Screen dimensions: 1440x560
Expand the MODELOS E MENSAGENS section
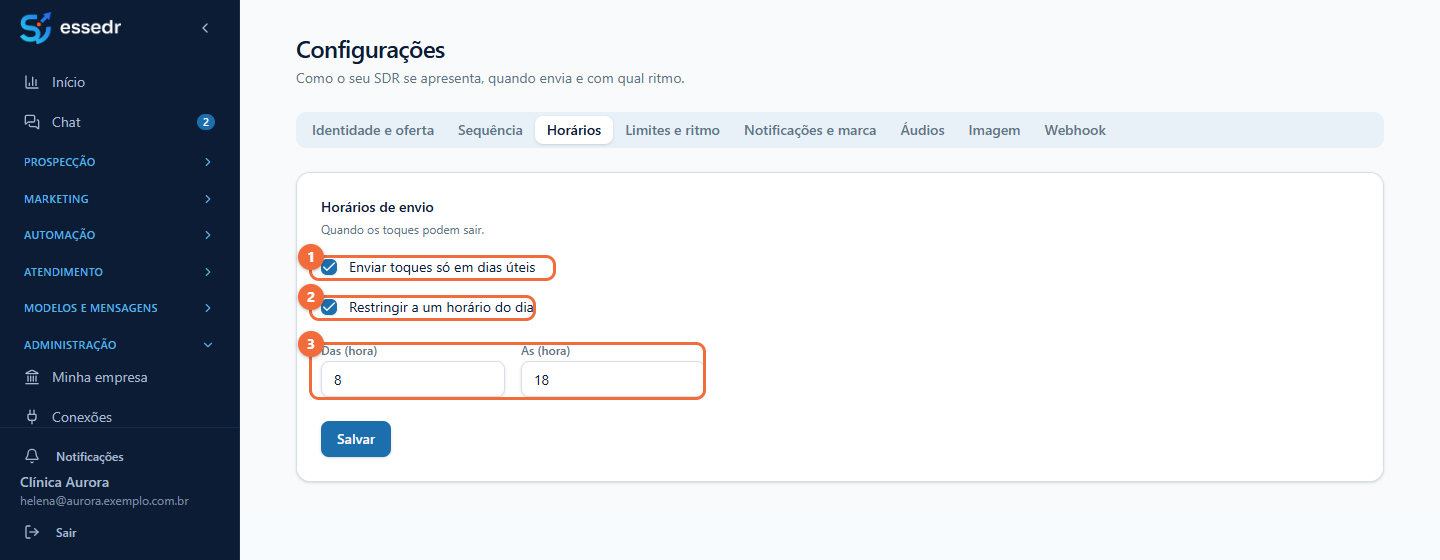click(x=120, y=308)
